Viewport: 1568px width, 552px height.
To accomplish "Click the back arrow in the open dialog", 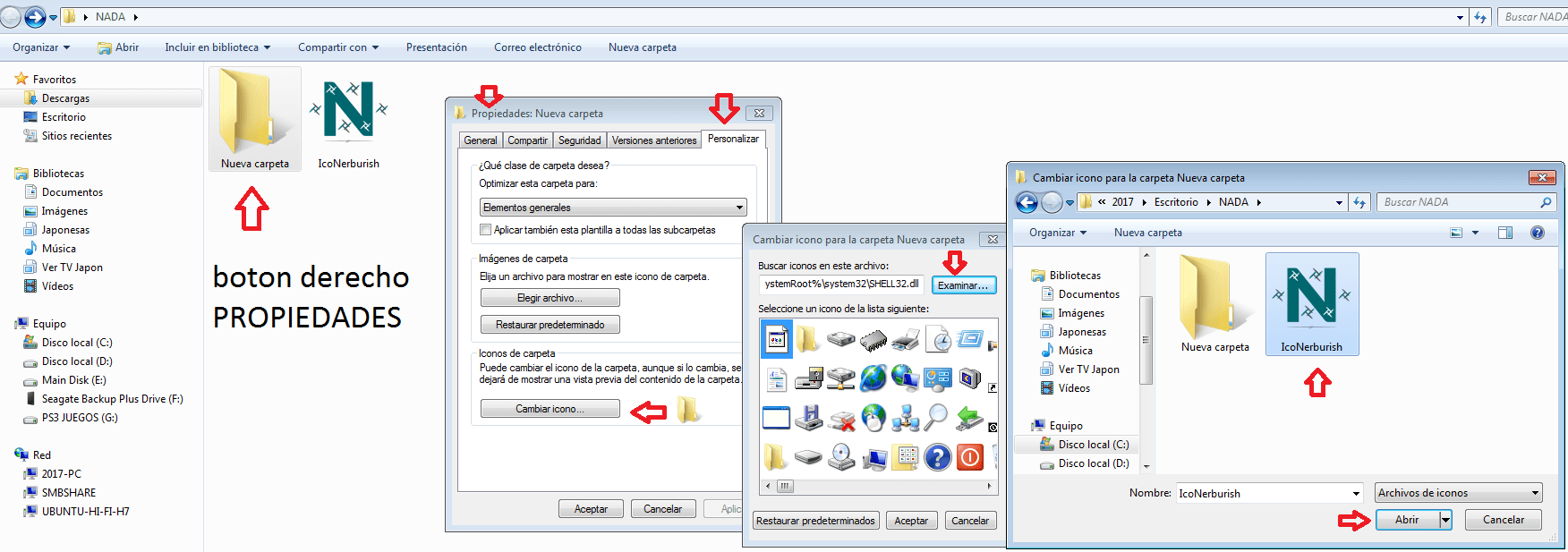I will pos(1027,203).
